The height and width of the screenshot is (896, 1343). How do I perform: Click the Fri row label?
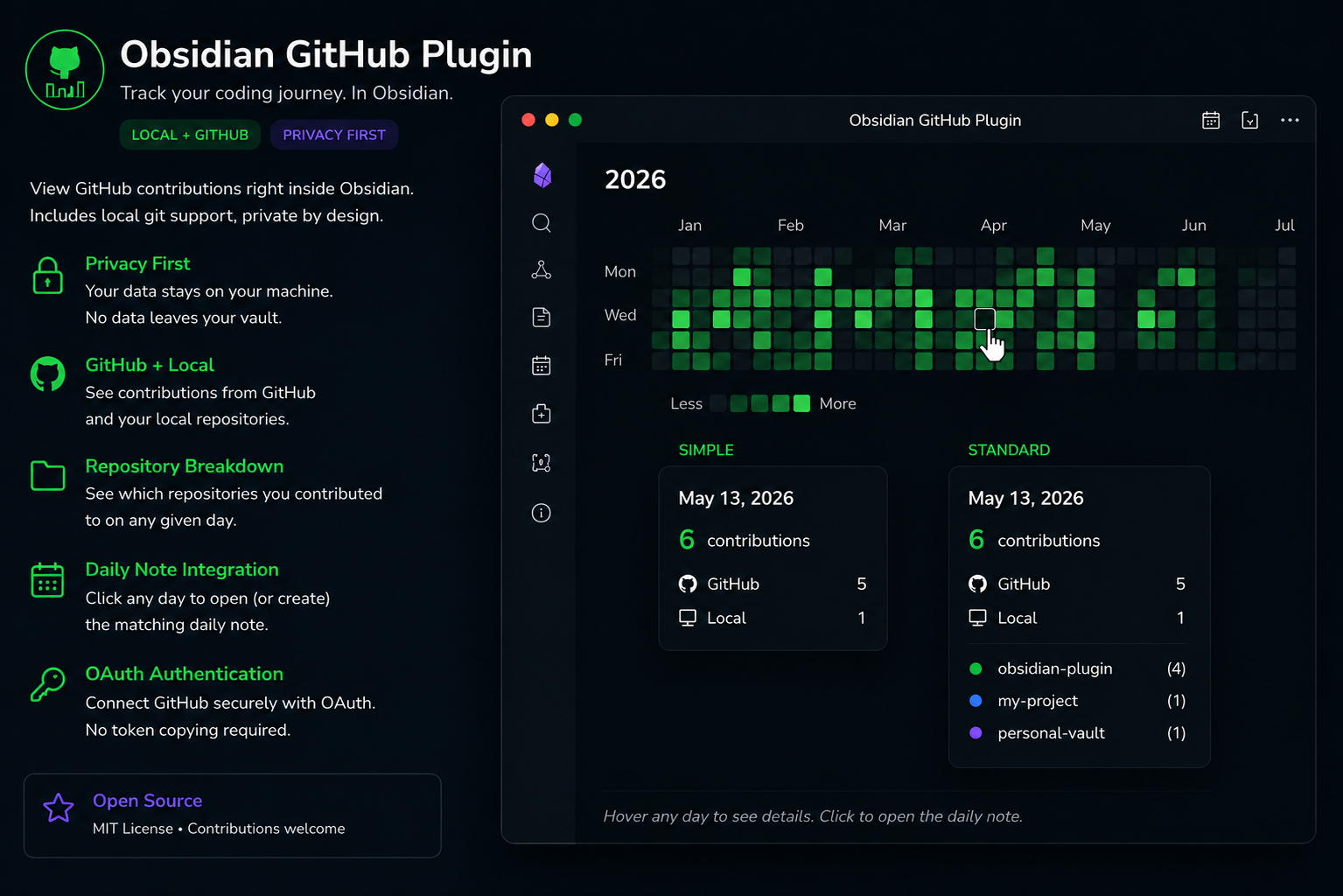pos(613,360)
